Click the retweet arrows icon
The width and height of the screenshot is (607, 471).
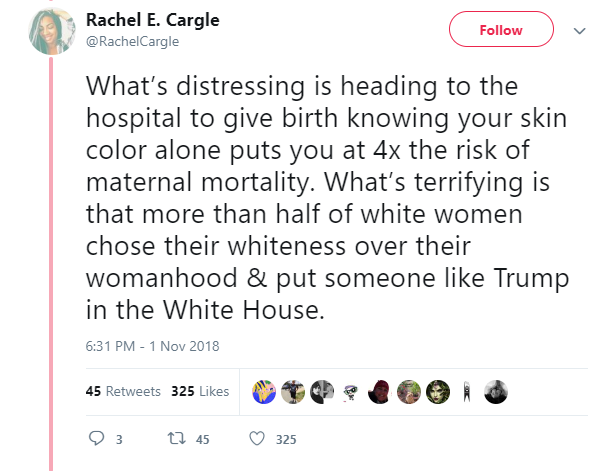[177, 438]
